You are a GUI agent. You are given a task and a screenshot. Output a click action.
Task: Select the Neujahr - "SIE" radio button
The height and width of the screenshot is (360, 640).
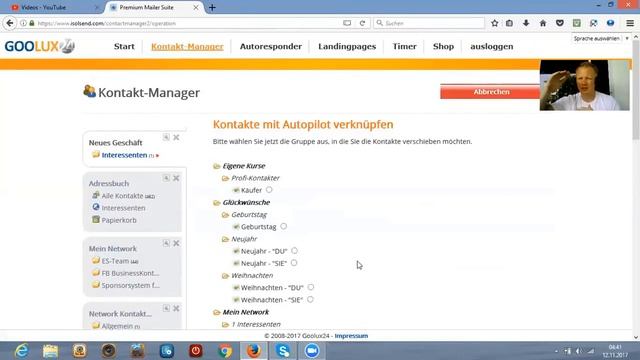click(x=294, y=263)
